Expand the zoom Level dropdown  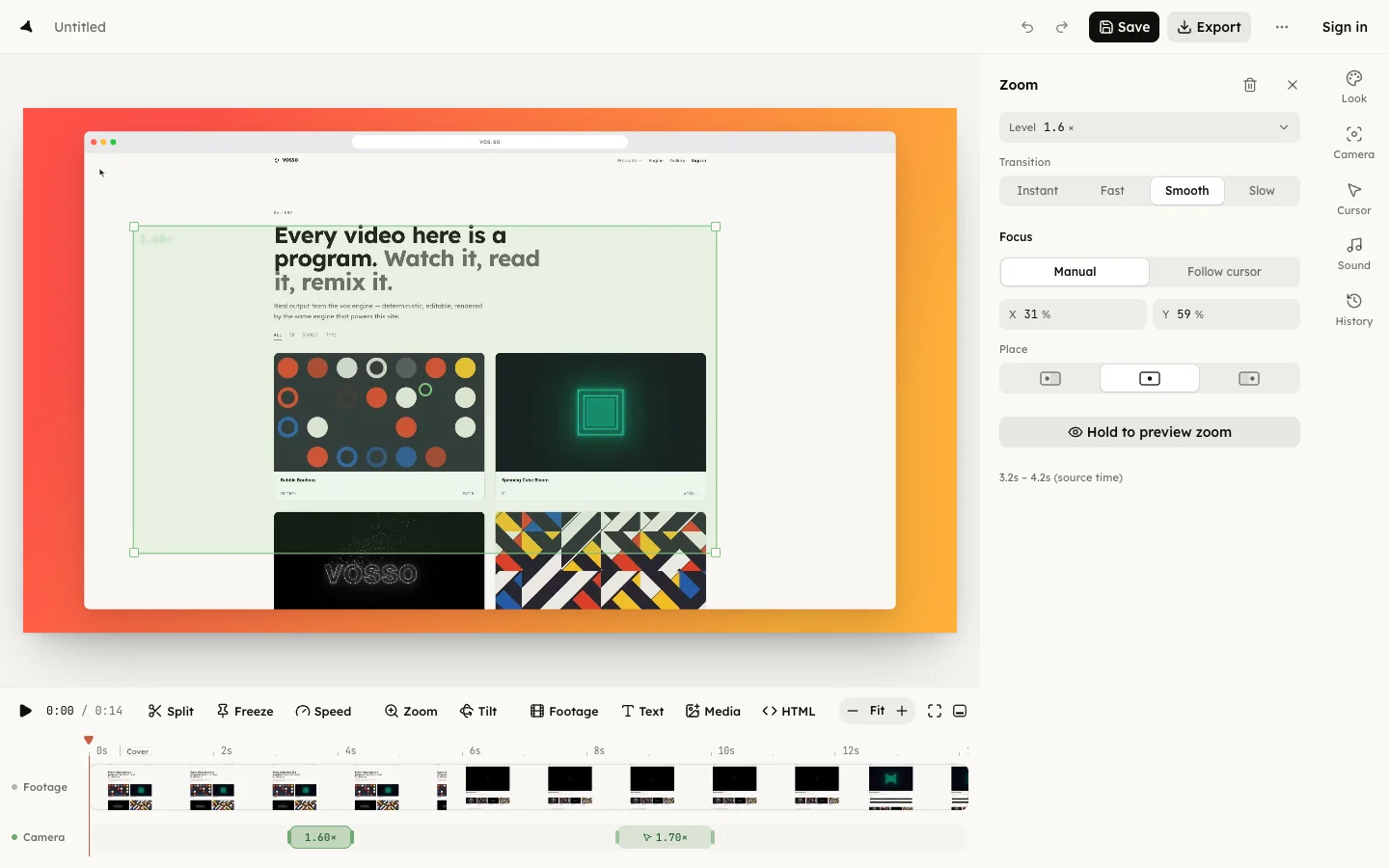(1150, 127)
